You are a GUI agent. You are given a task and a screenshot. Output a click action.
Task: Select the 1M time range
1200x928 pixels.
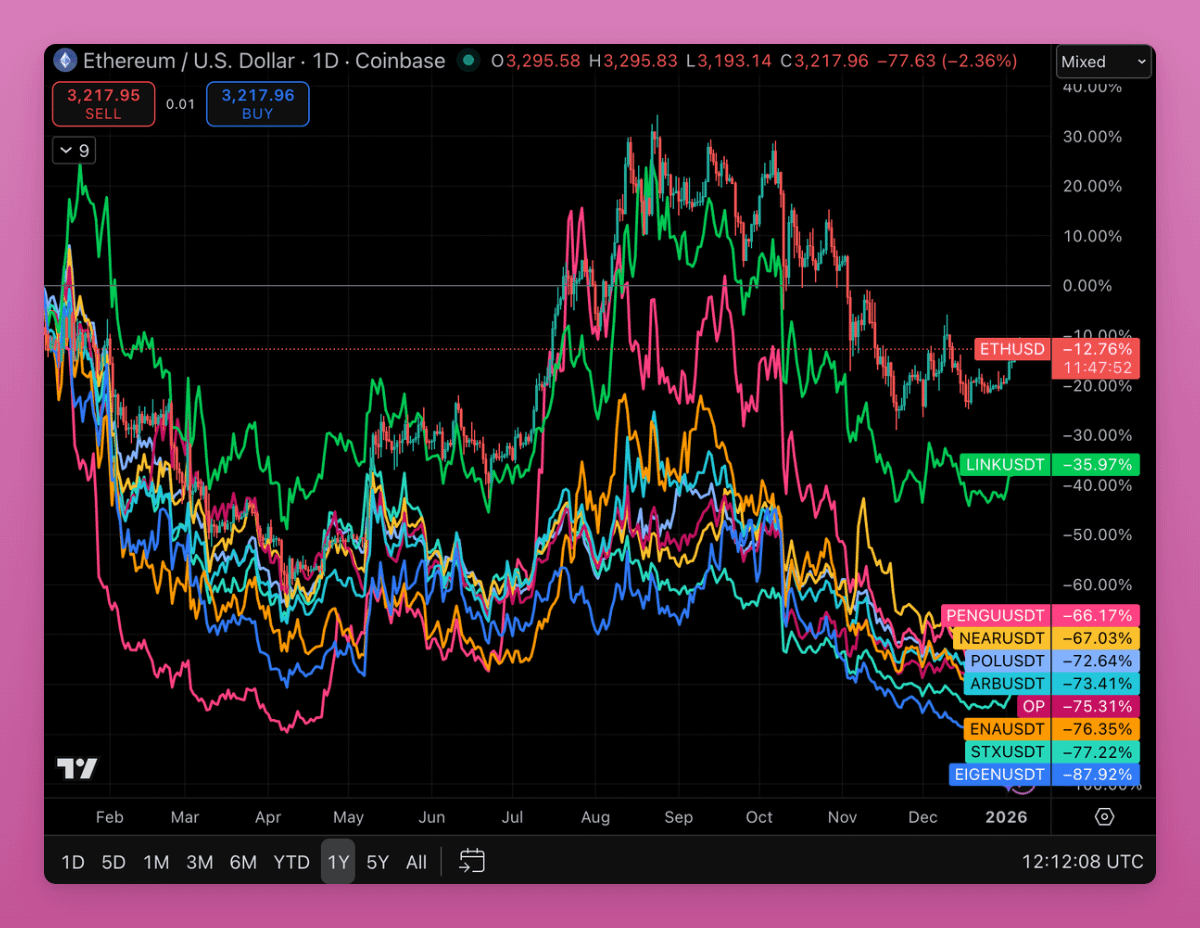(156, 862)
